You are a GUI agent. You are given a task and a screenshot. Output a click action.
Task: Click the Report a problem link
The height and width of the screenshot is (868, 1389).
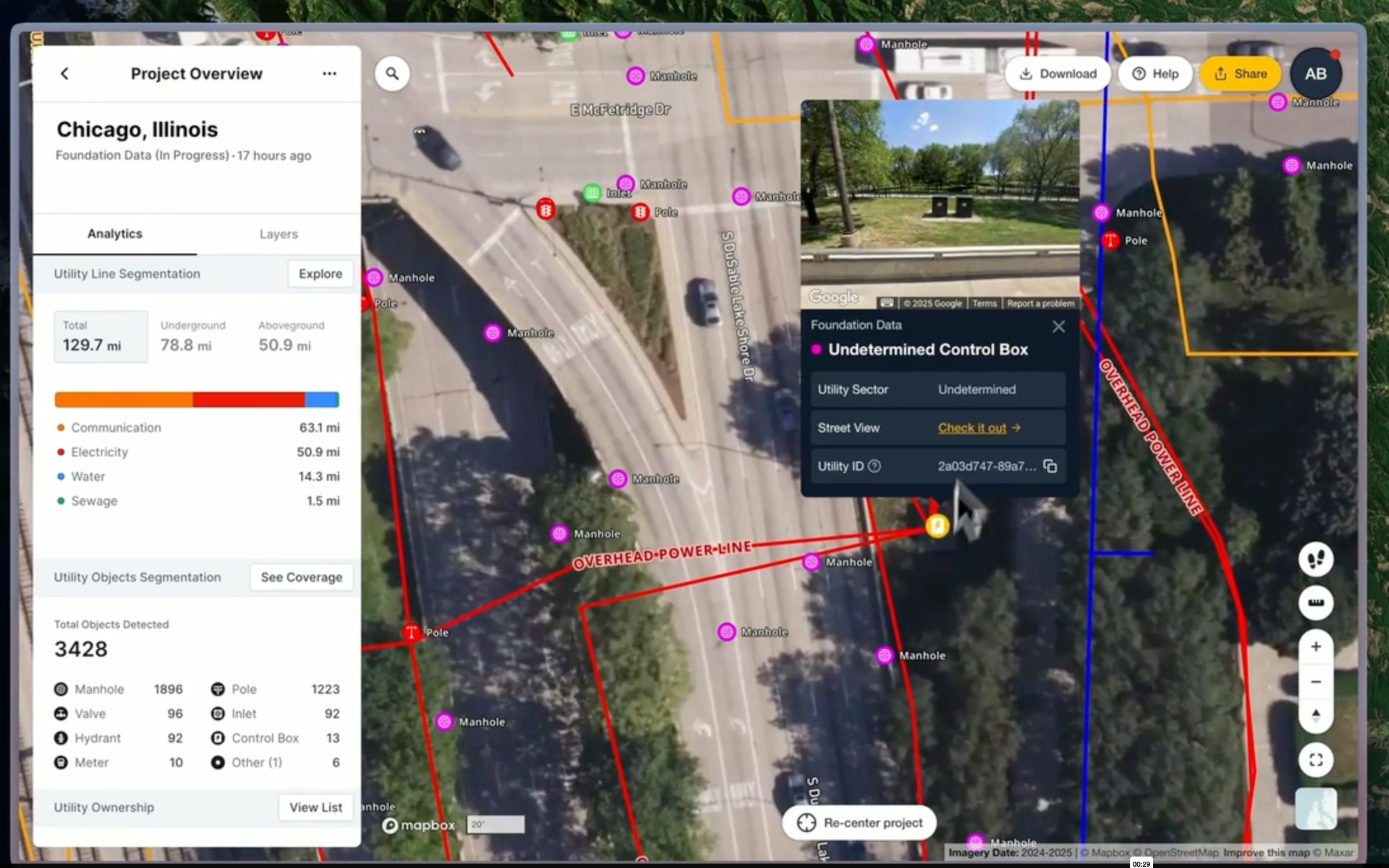coord(1040,303)
